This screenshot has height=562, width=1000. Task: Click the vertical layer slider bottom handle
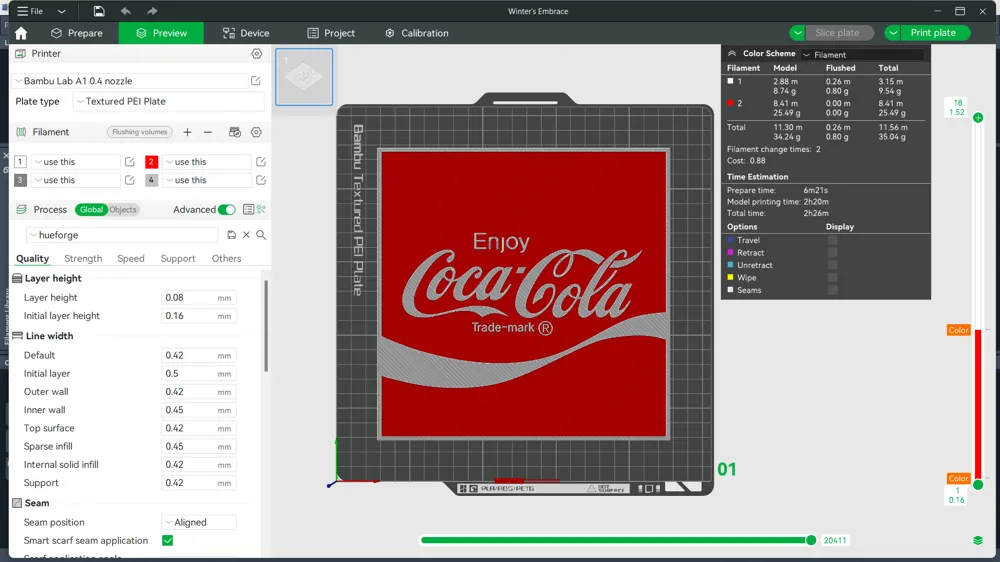(978, 485)
